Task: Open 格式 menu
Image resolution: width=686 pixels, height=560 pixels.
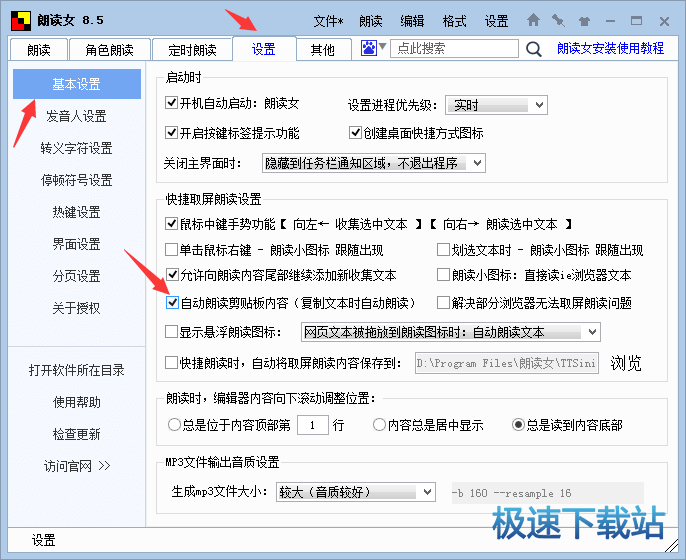Action: tap(454, 21)
